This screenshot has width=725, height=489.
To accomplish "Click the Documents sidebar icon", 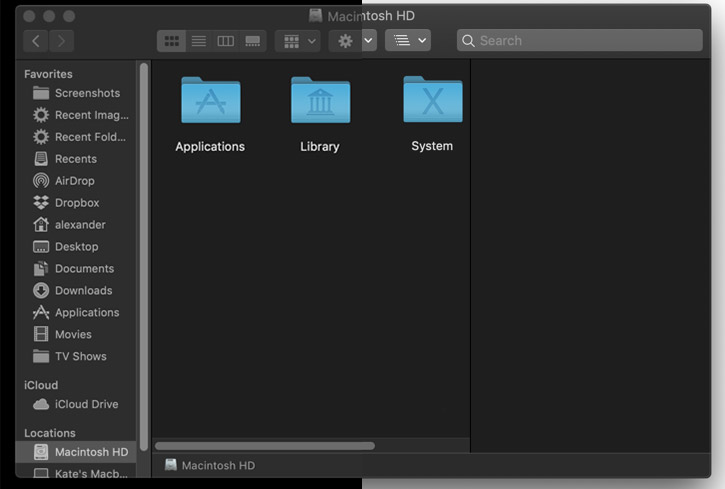I will point(41,269).
